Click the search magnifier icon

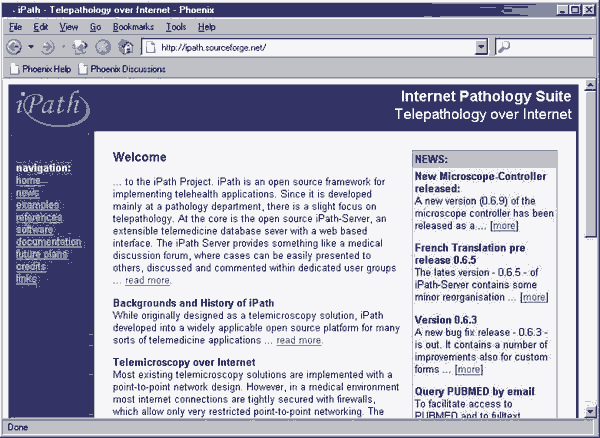[504, 47]
